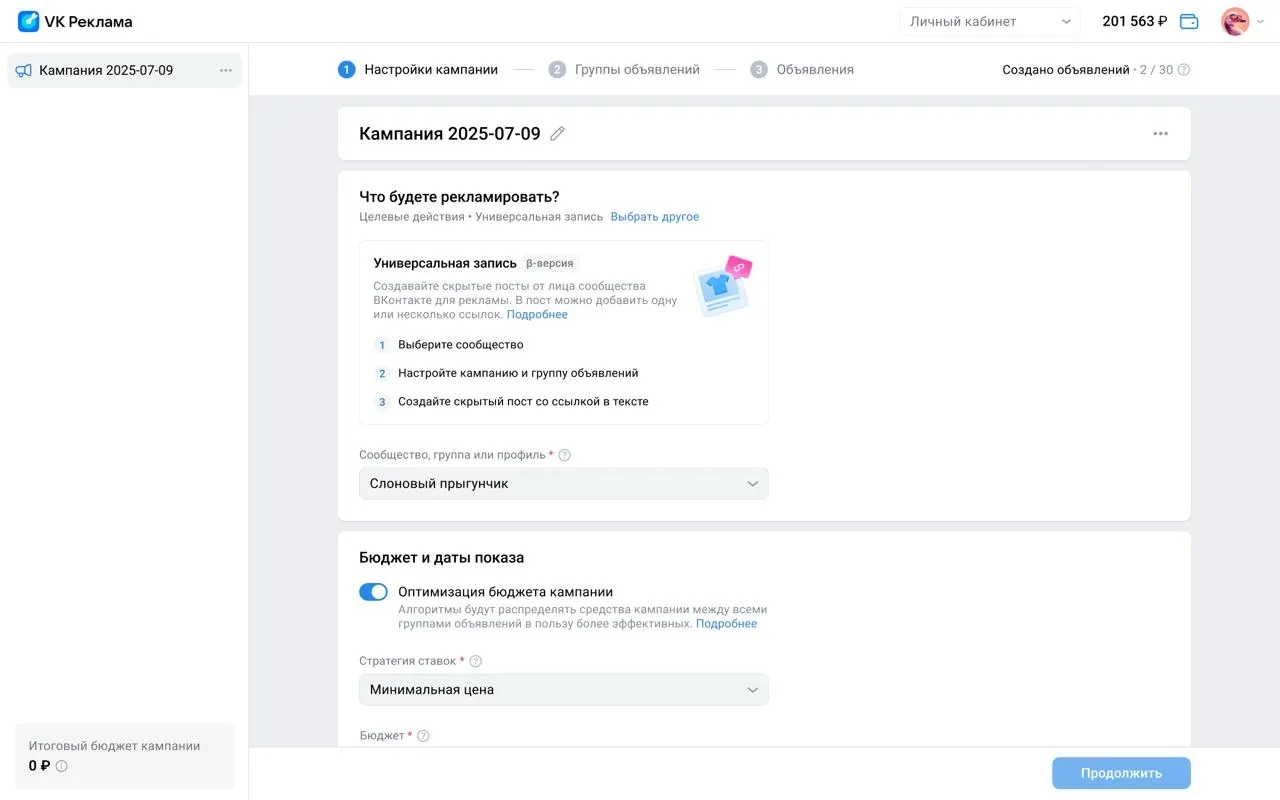The width and height of the screenshot is (1280, 800).
Task: Edit campaign name with pencil icon
Action: pos(558,134)
